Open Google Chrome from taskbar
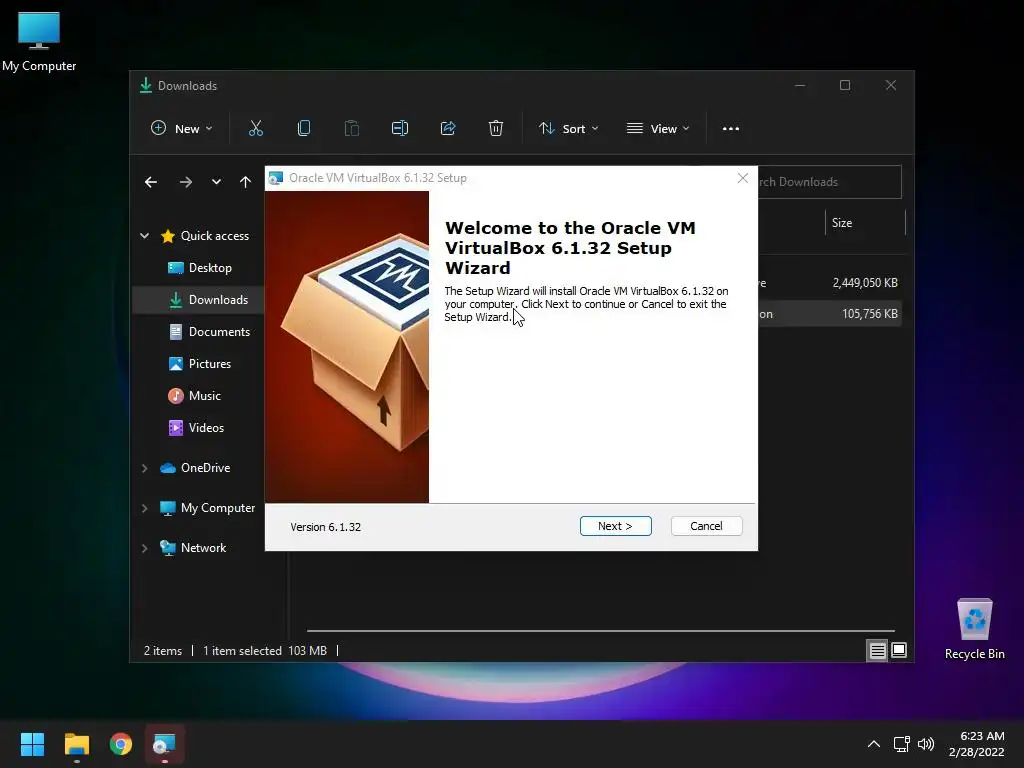The width and height of the screenshot is (1024, 768). coord(121,744)
